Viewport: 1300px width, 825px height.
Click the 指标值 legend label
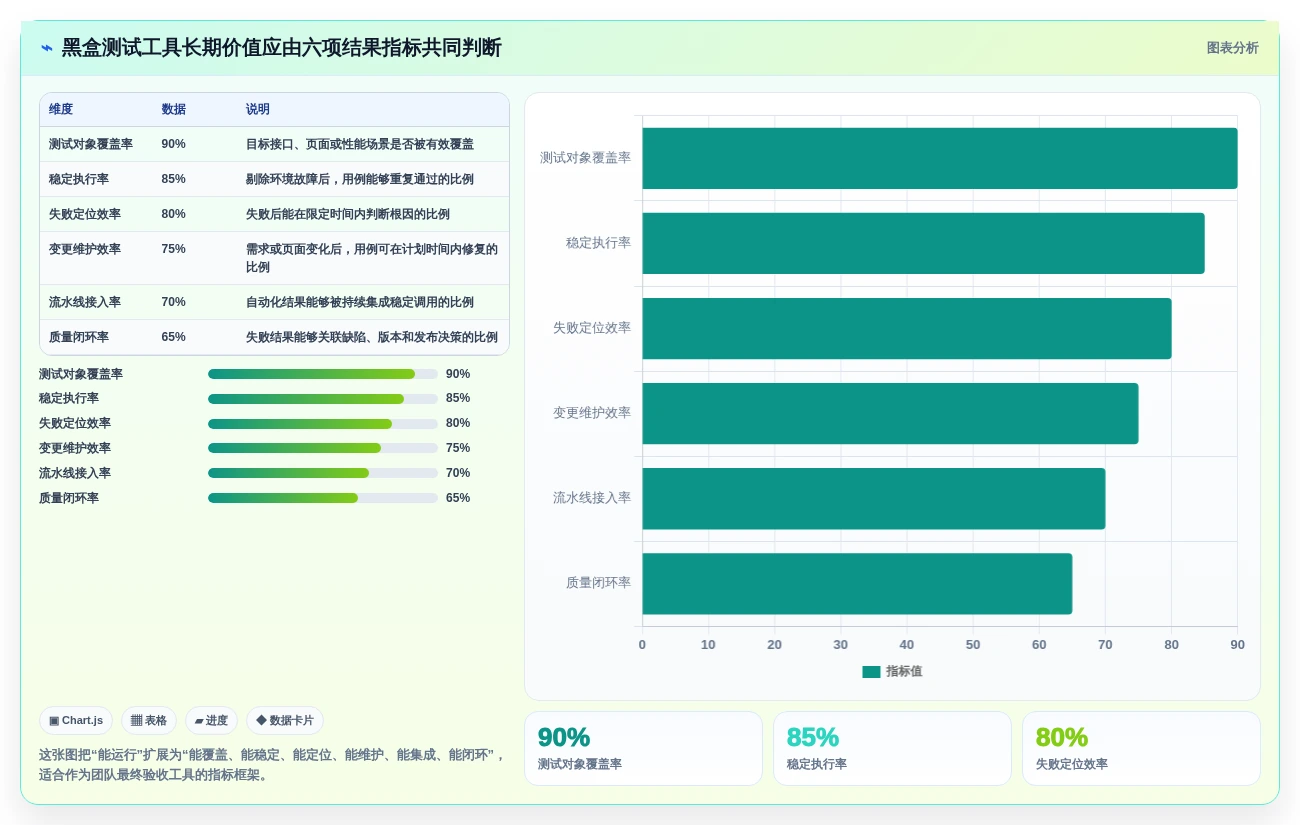(904, 672)
